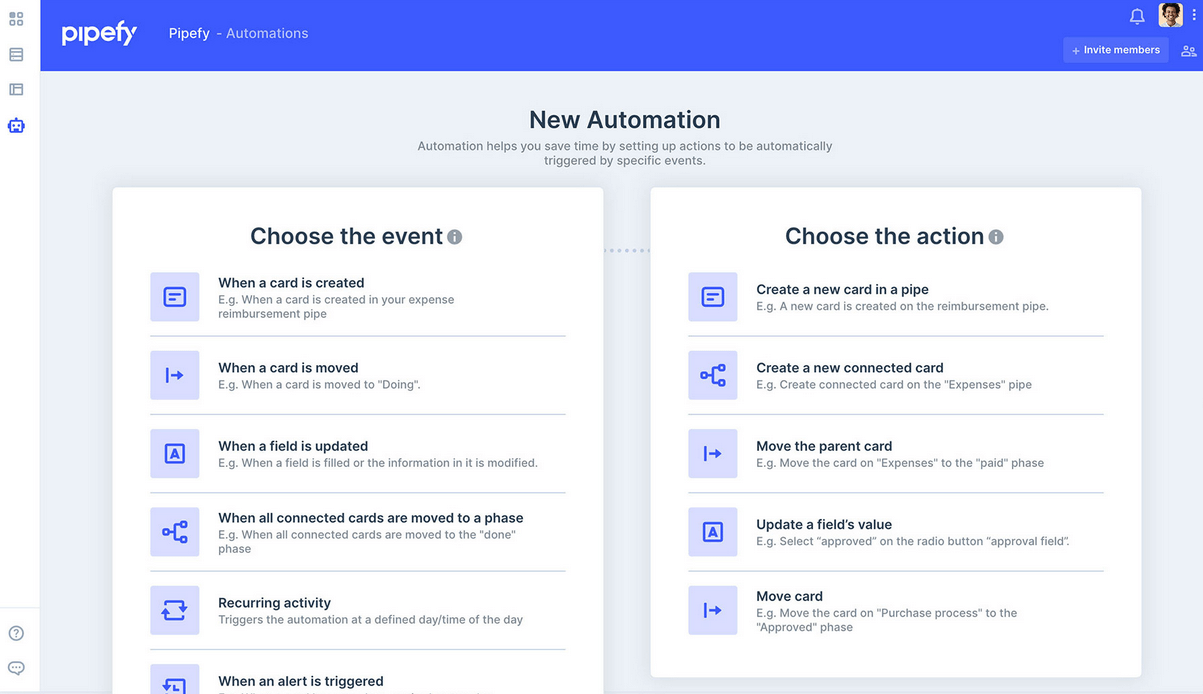Choose the Move card action

coord(896,610)
